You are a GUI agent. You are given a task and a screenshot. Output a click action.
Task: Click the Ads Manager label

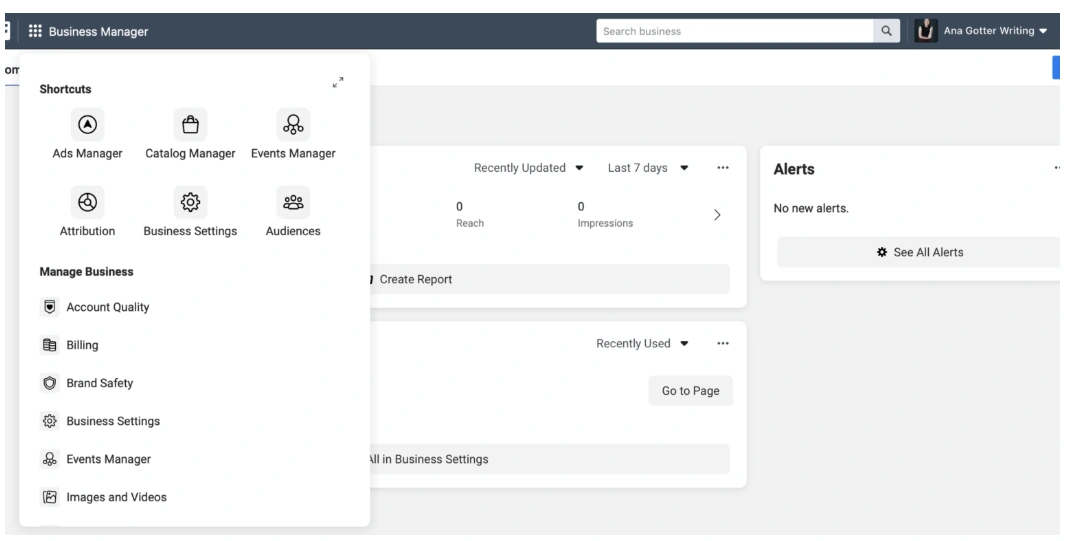coord(88,153)
